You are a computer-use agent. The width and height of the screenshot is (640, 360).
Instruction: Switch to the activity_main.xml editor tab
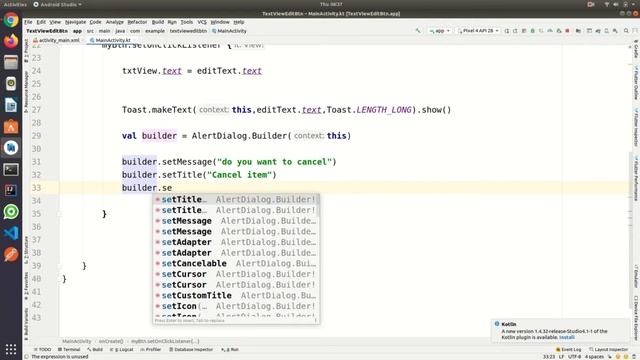(x=57, y=40)
